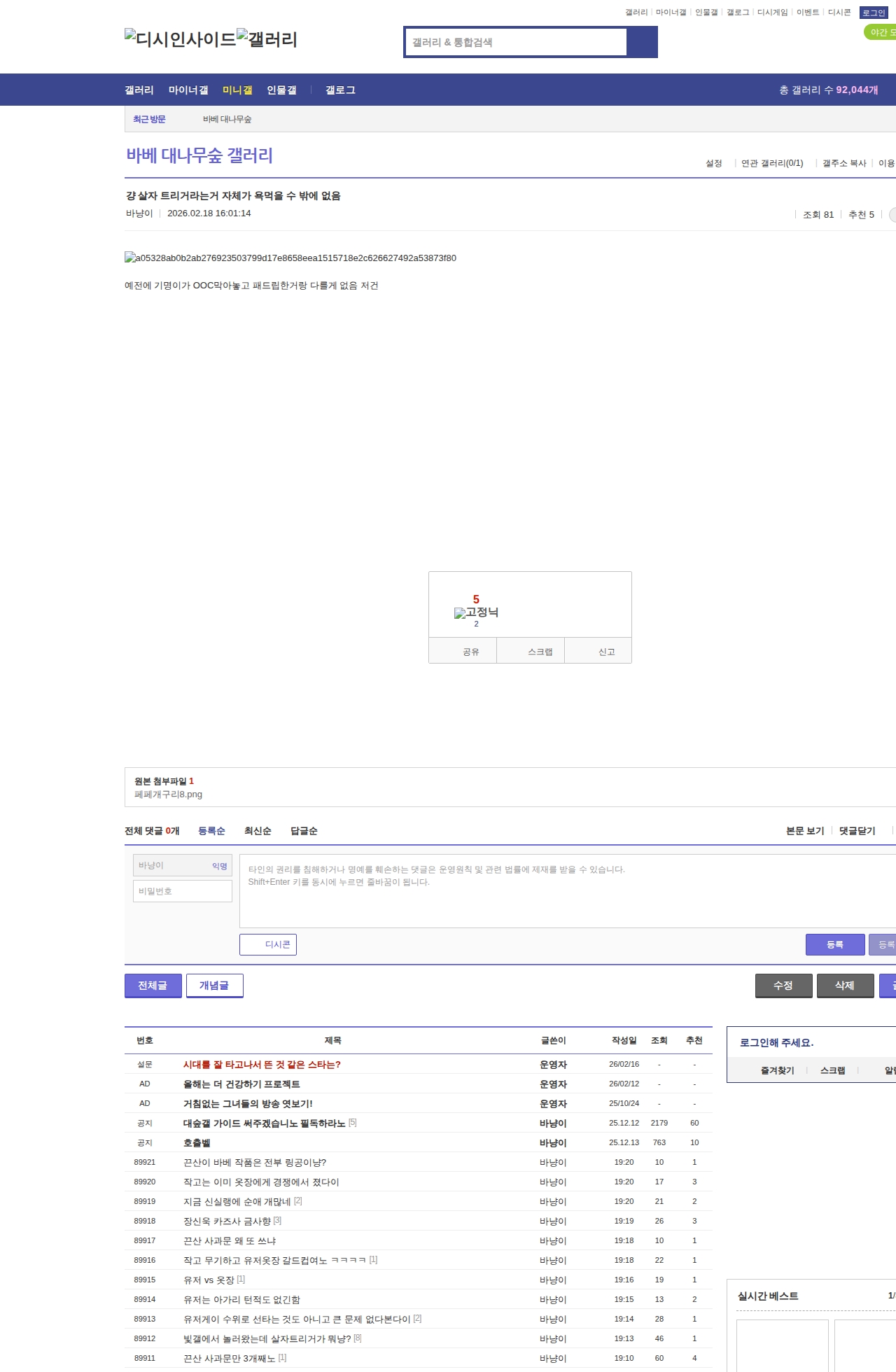This screenshot has height=1372, width=896.
Task: Open ad post 거침없는 그녀들의 방송 엿보기!
Action: tap(248, 1104)
